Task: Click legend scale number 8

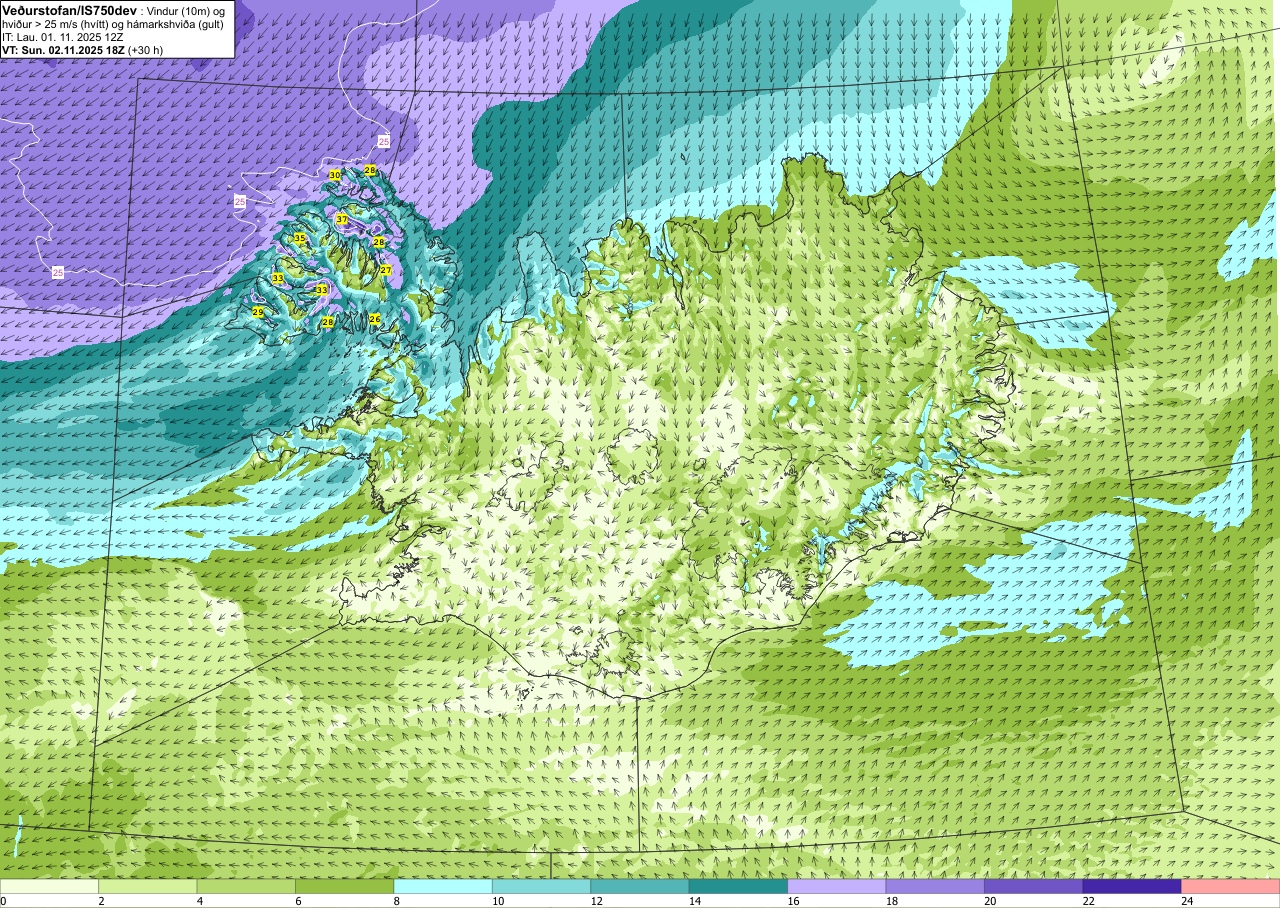Action: 395,901
